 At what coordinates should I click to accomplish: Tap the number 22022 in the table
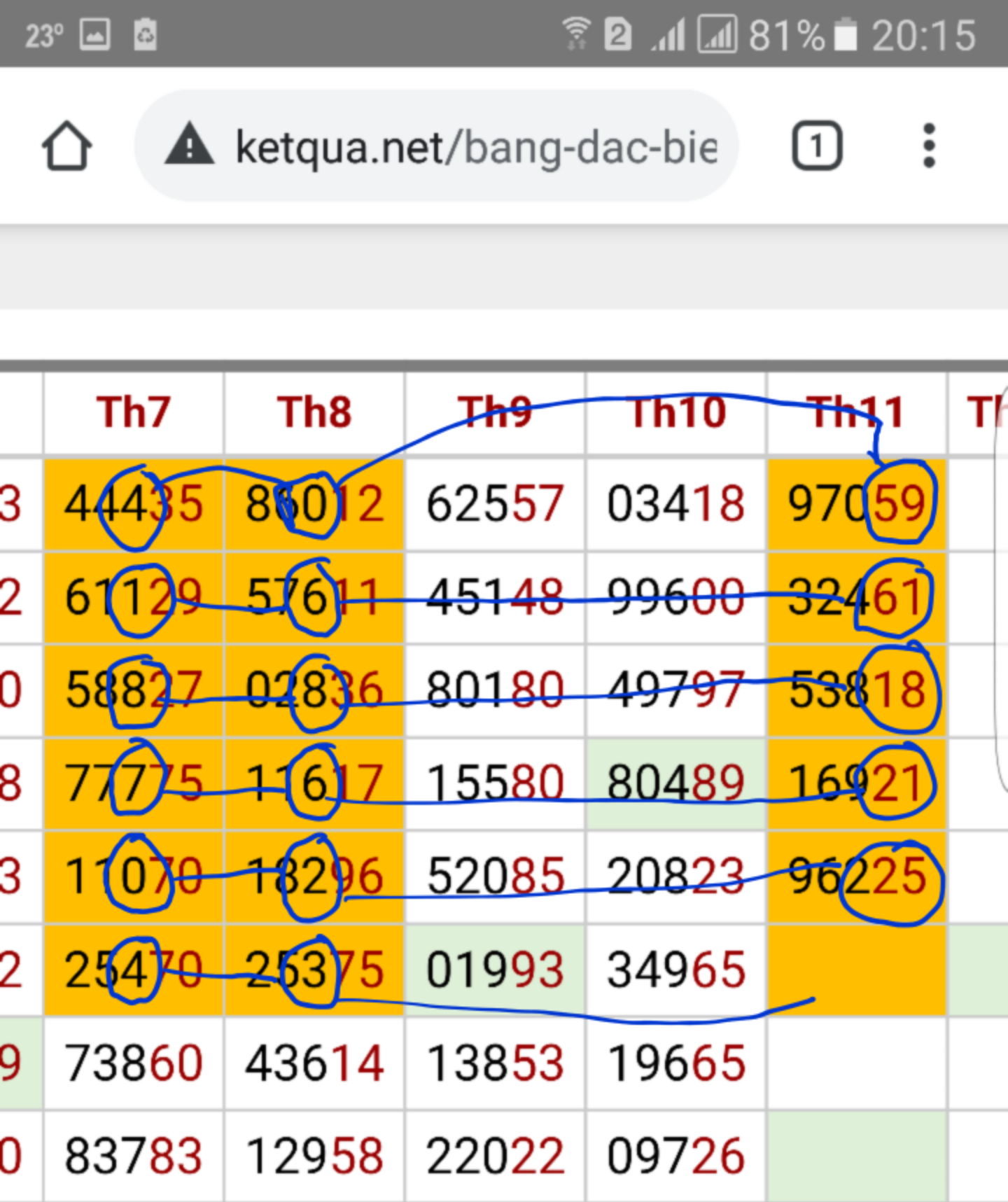[494, 1156]
